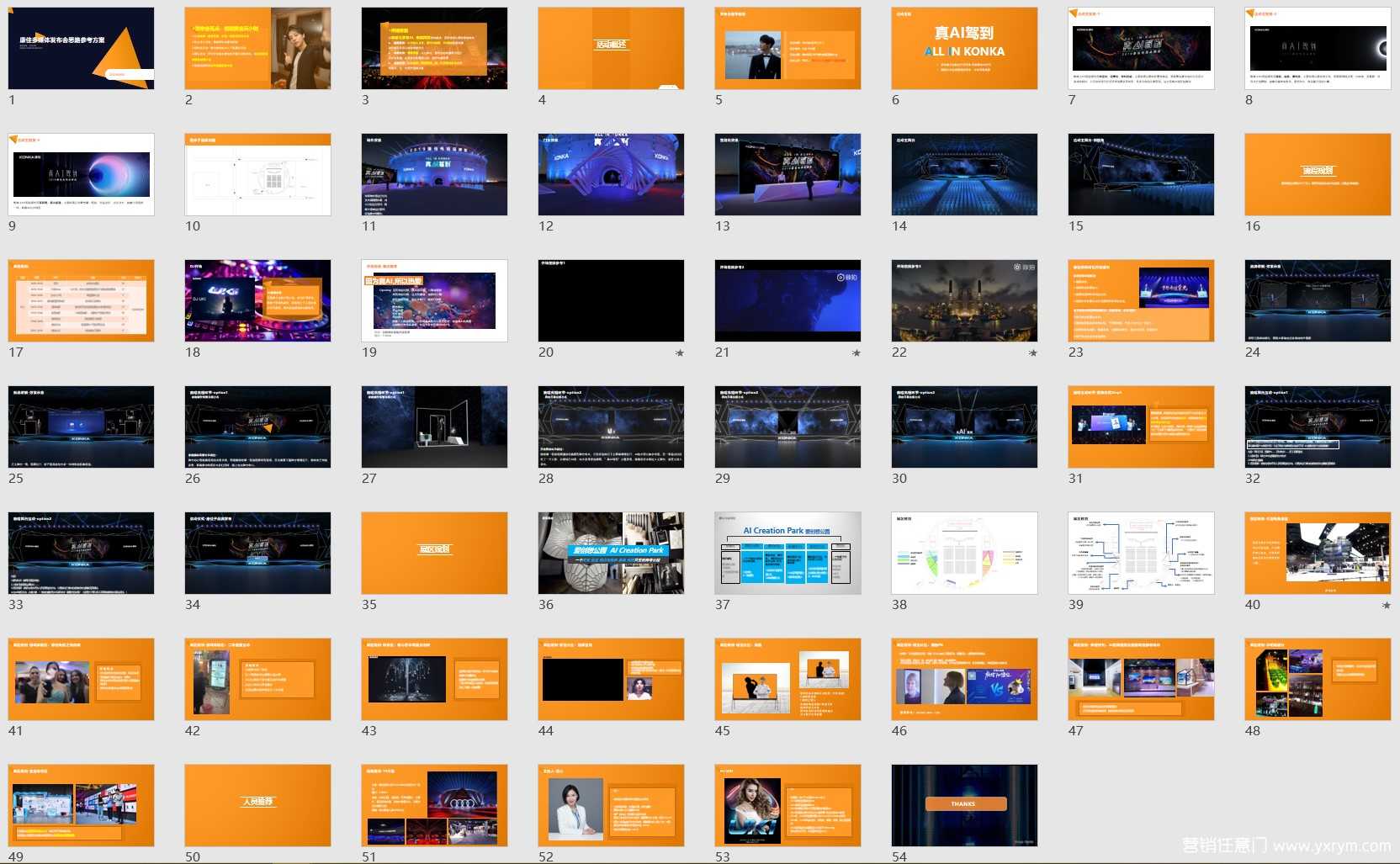This screenshot has height=864, width=1400.
Task: Select slide 25 thumbnail
Action: (x=81, y=427)
